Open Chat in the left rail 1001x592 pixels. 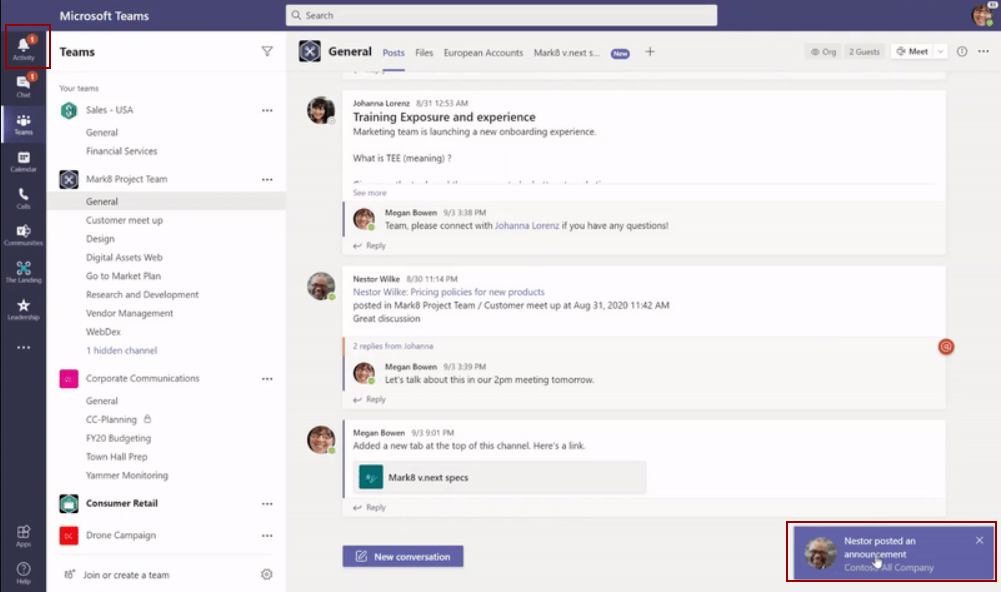coord(23,86)
